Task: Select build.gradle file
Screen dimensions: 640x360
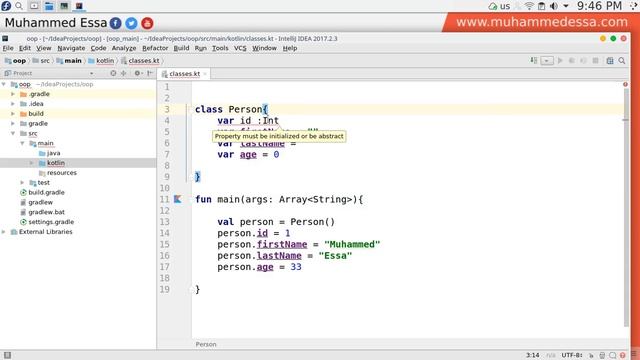Action: point(42,192)
